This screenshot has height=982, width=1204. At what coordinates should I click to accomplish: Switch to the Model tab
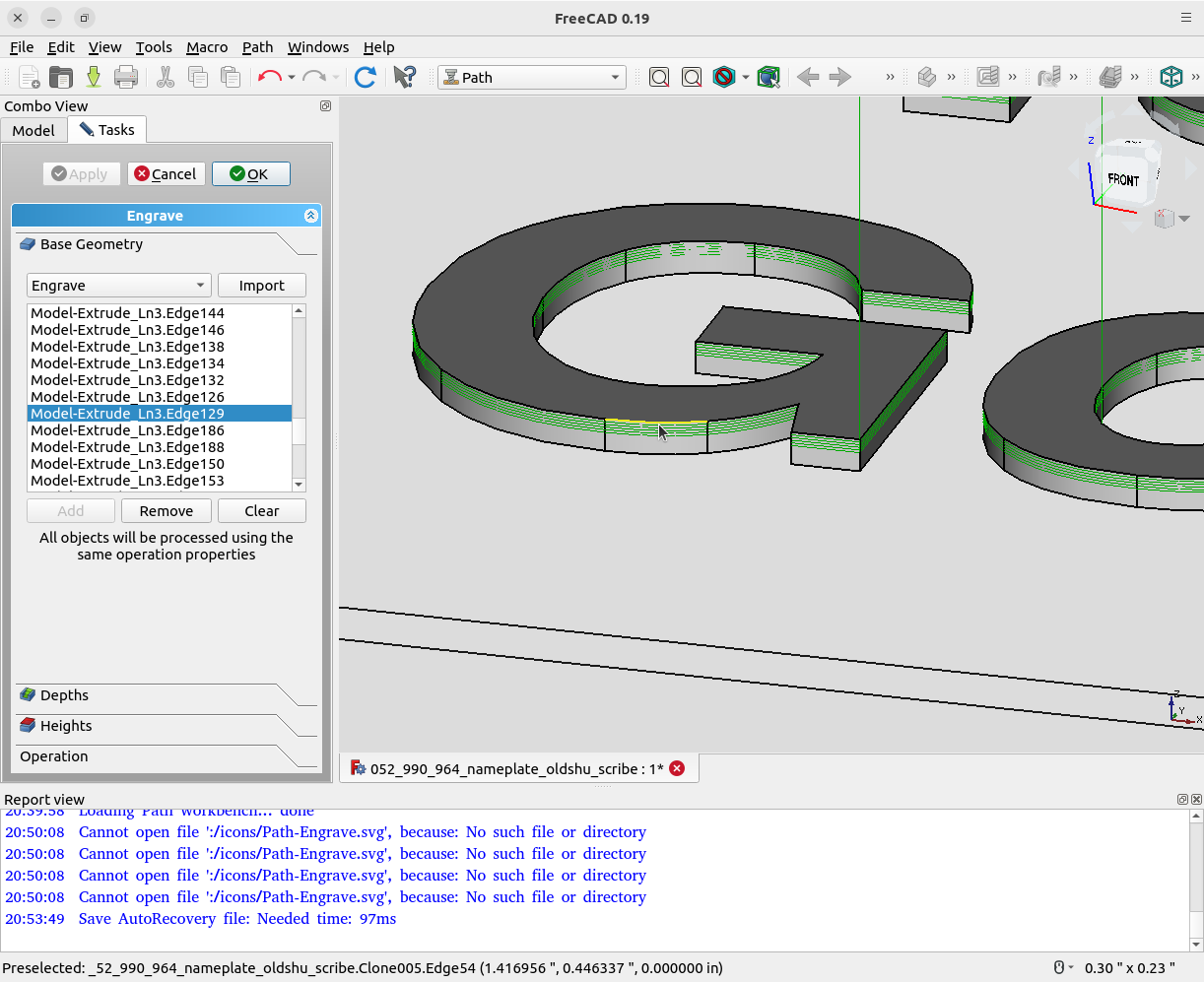33,130
